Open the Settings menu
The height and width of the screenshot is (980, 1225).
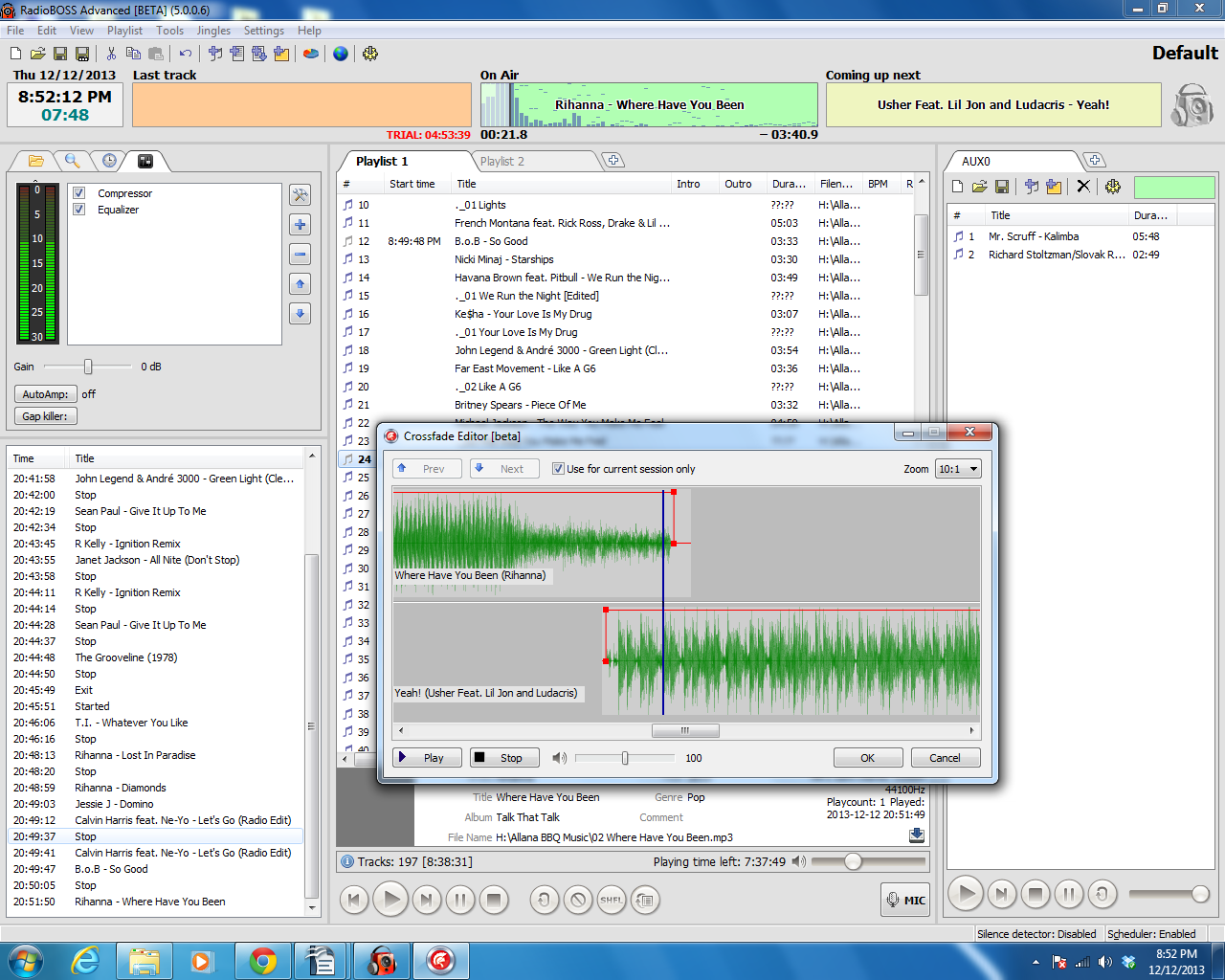pos(263,31)
